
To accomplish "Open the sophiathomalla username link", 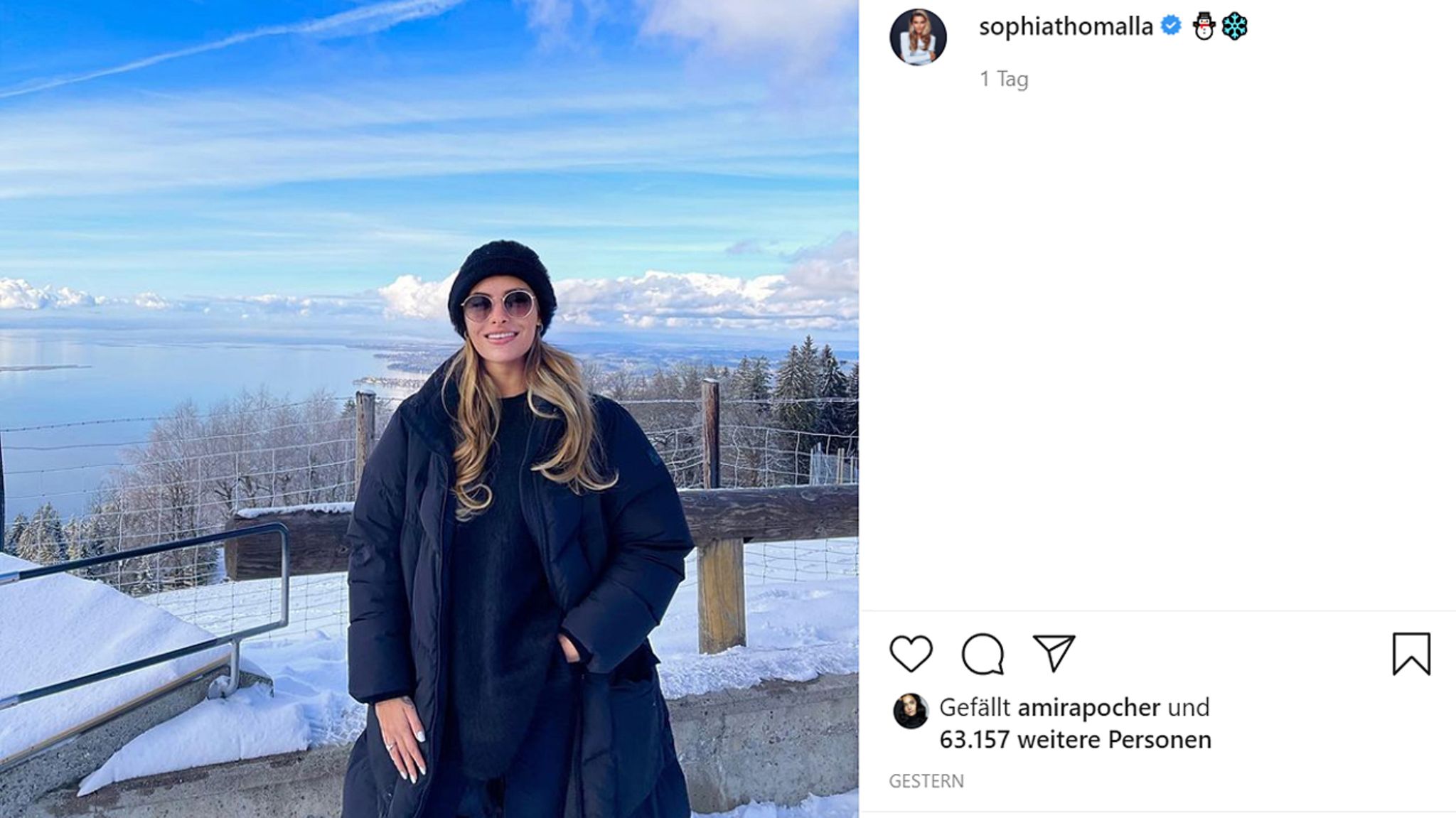I will click(1066, 27).
